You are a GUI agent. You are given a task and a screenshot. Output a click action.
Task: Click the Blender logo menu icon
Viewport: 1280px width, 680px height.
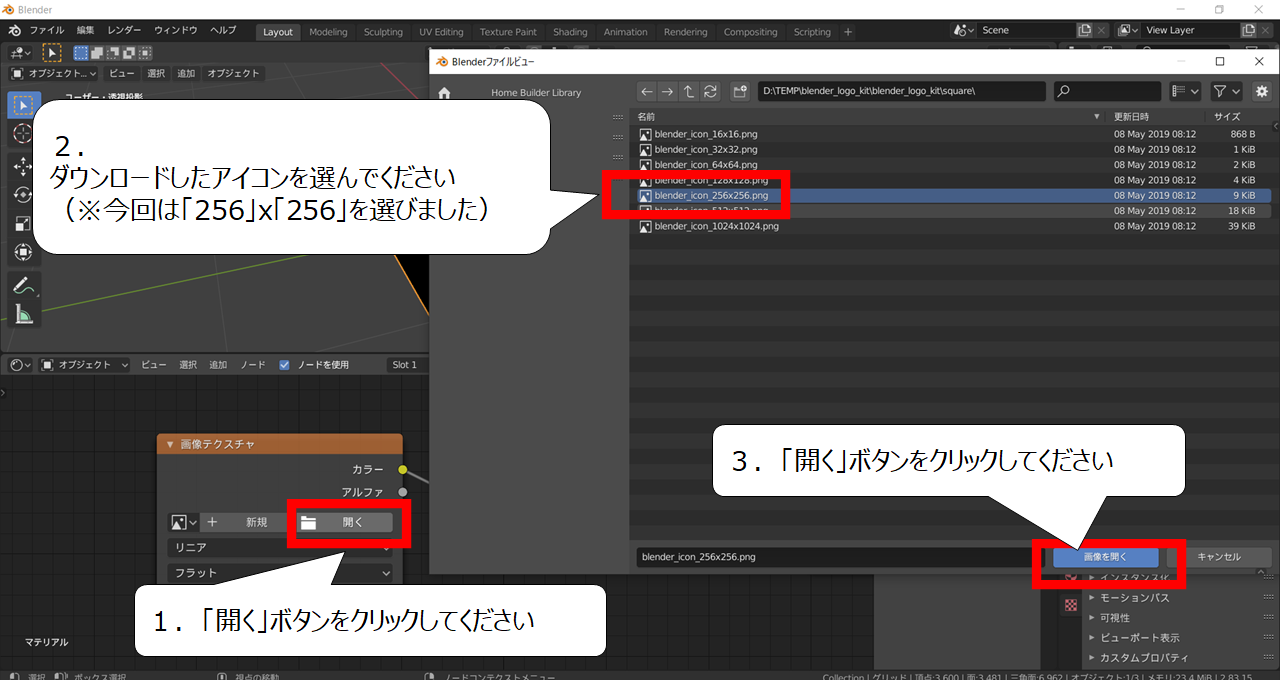pos(14,31)
